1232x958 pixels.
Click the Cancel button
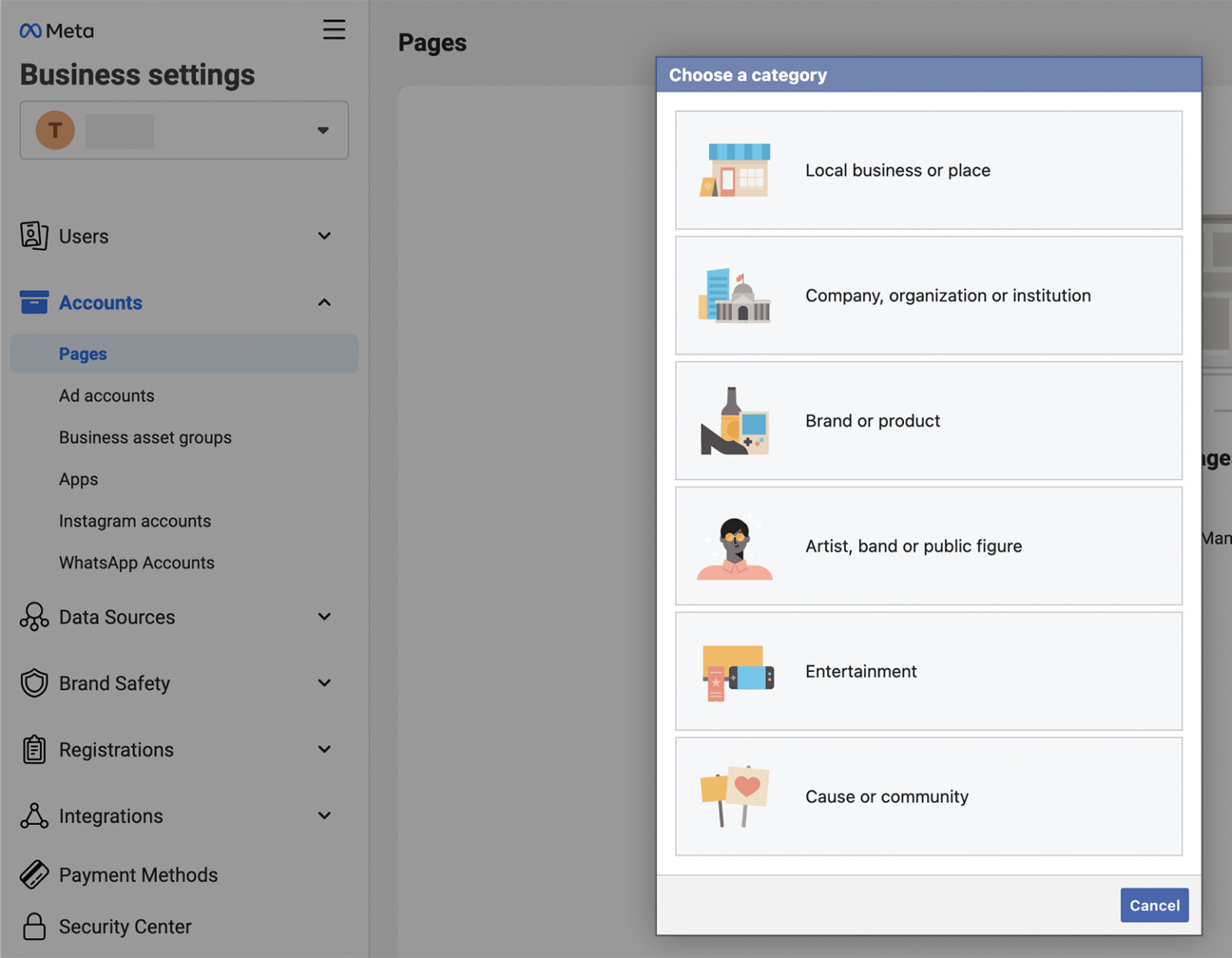point(1154,904)
